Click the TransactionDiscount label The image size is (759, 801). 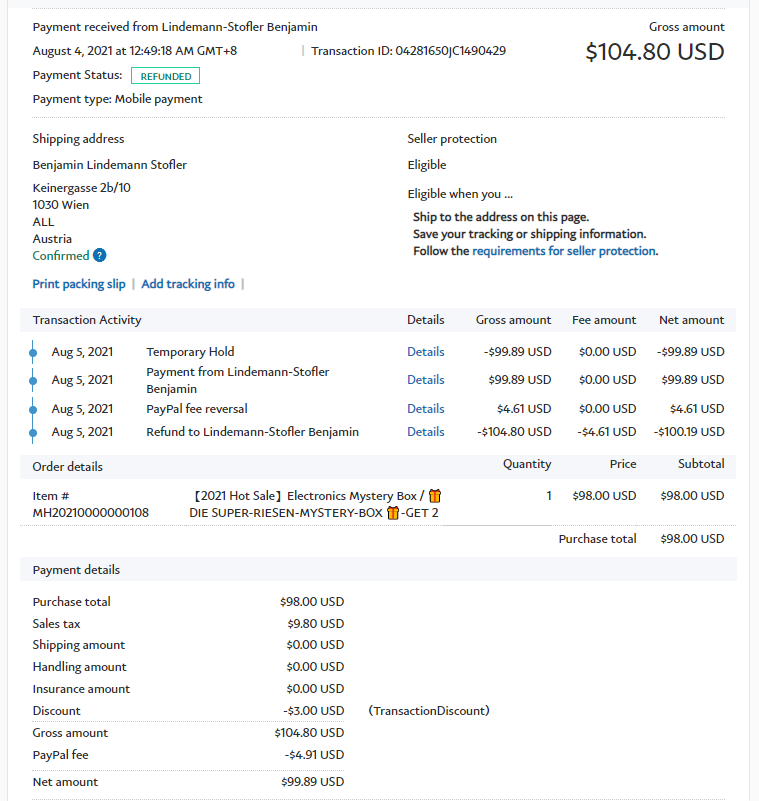pos(428,711)
